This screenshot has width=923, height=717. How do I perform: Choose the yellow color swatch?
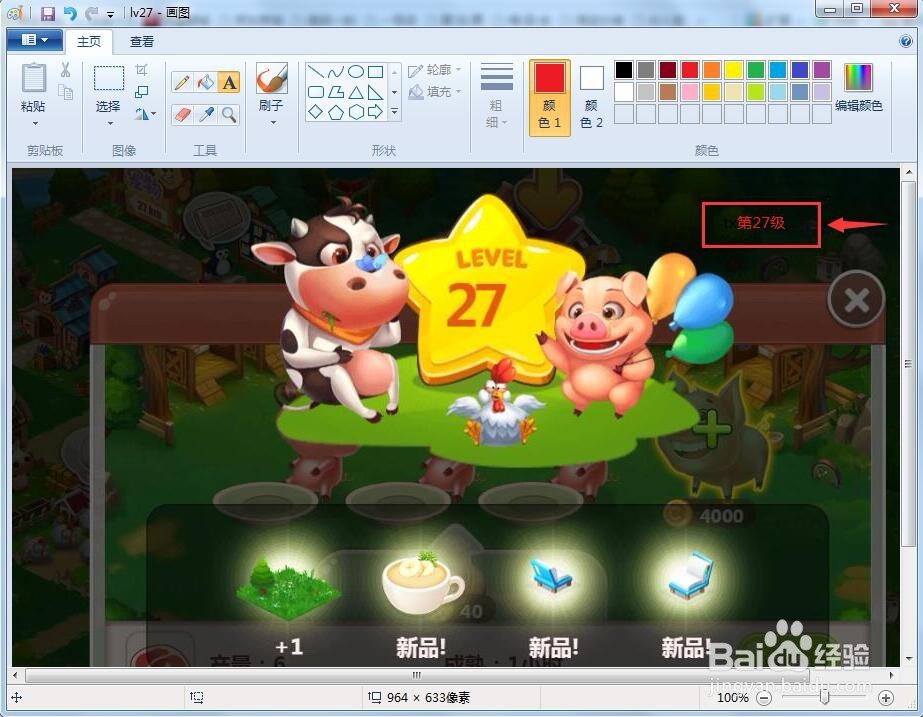click(x=733, y=70)
